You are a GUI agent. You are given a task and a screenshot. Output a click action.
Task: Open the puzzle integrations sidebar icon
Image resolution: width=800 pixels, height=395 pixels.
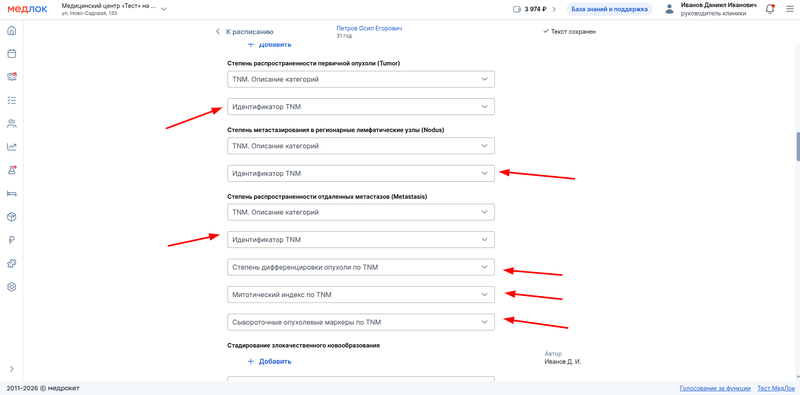[x=12, y=263]
